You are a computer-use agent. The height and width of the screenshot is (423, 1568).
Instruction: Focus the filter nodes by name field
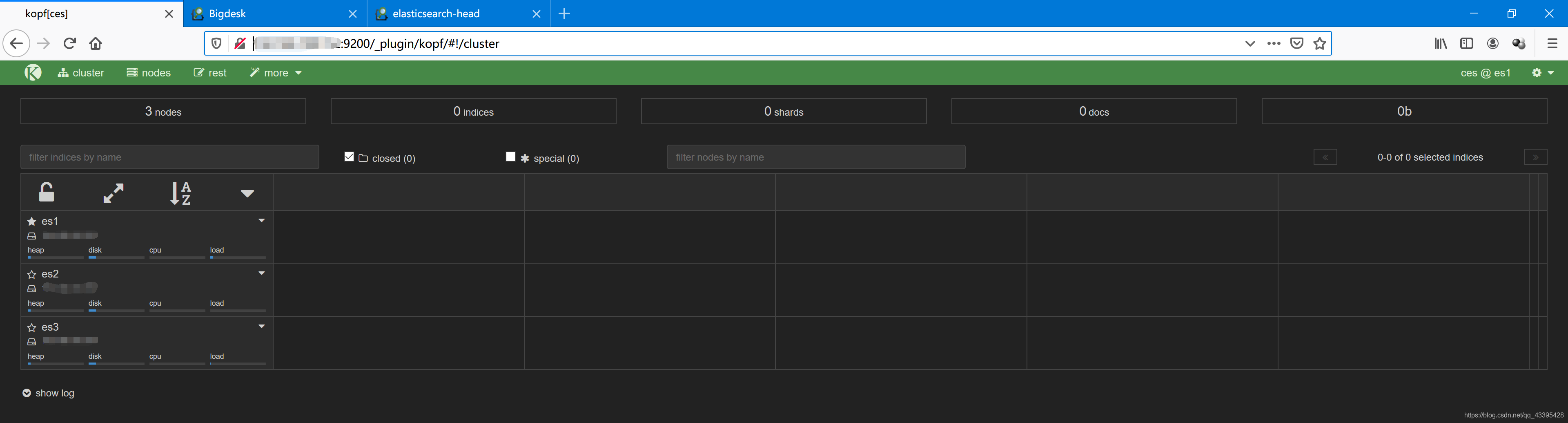pos(816,157)
